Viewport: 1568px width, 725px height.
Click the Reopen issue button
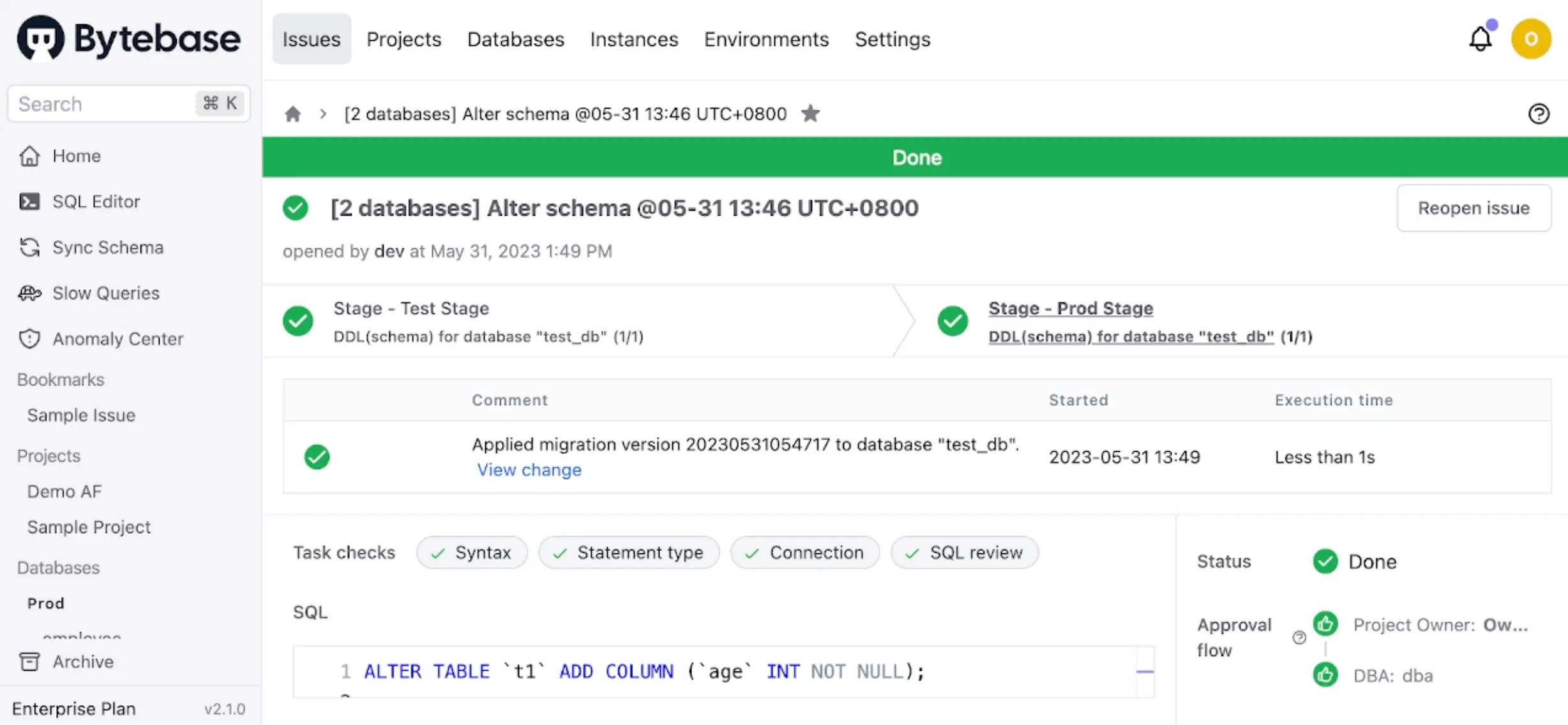click(x=1474, y=208)
